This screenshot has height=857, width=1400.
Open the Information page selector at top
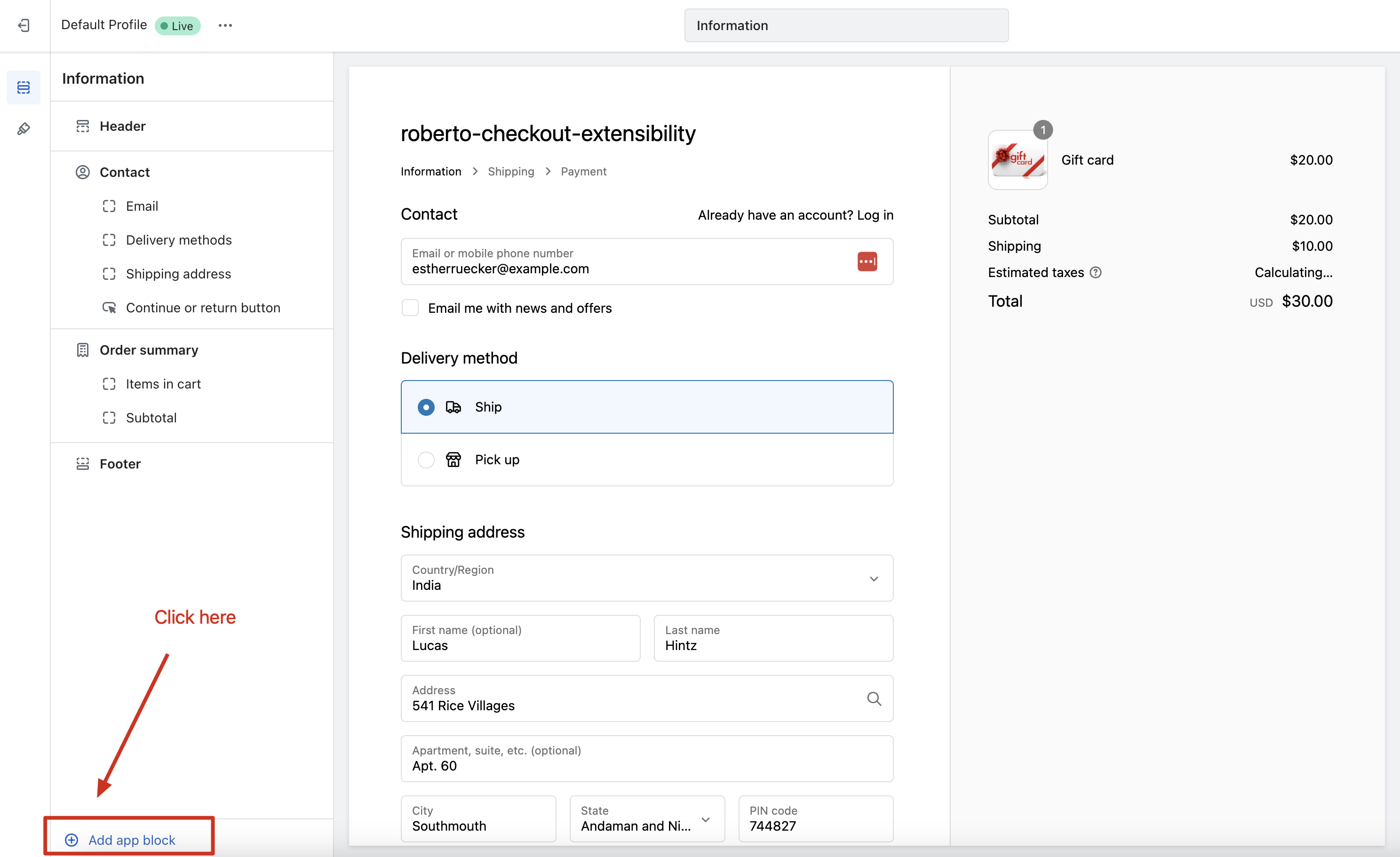[x=846, y=25]
